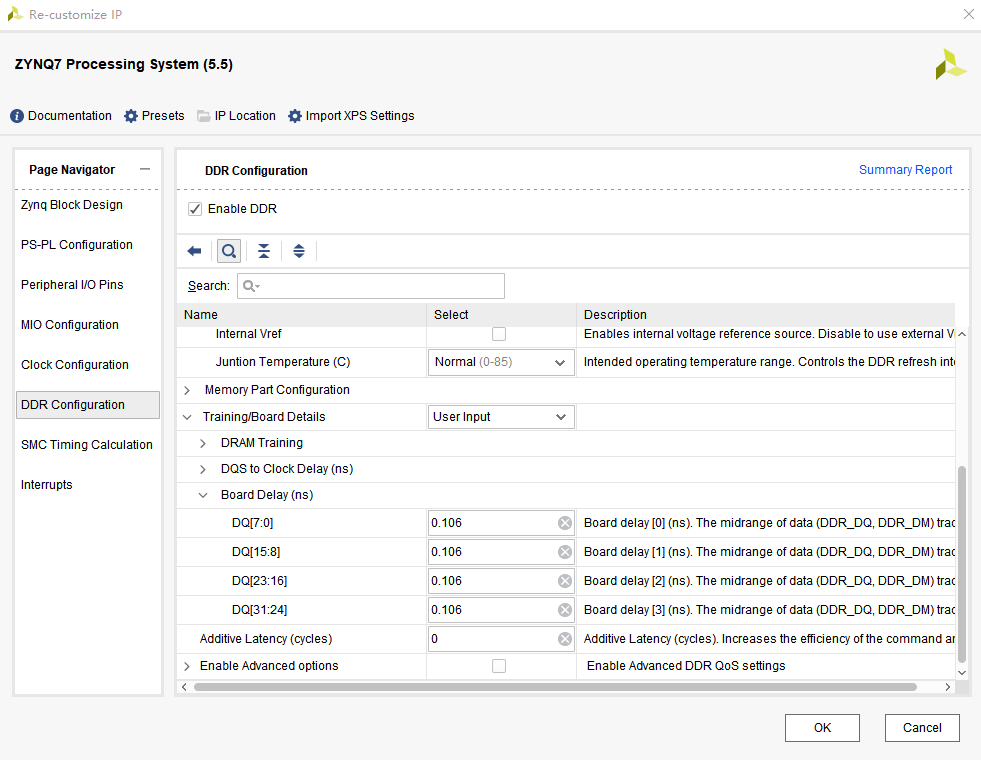Clear the DQ[7:0] board delay value

point(565,523)
